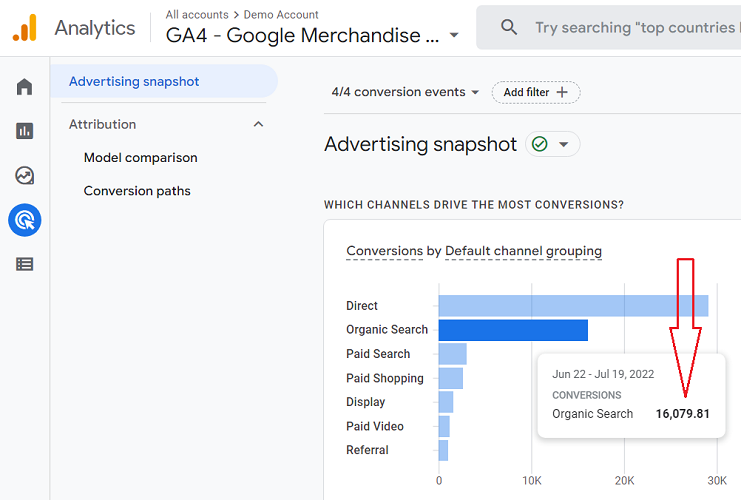Screen dimensions: 741x500
Task: Click the Referral bar in chart
Action: click(x=443, y=450)
